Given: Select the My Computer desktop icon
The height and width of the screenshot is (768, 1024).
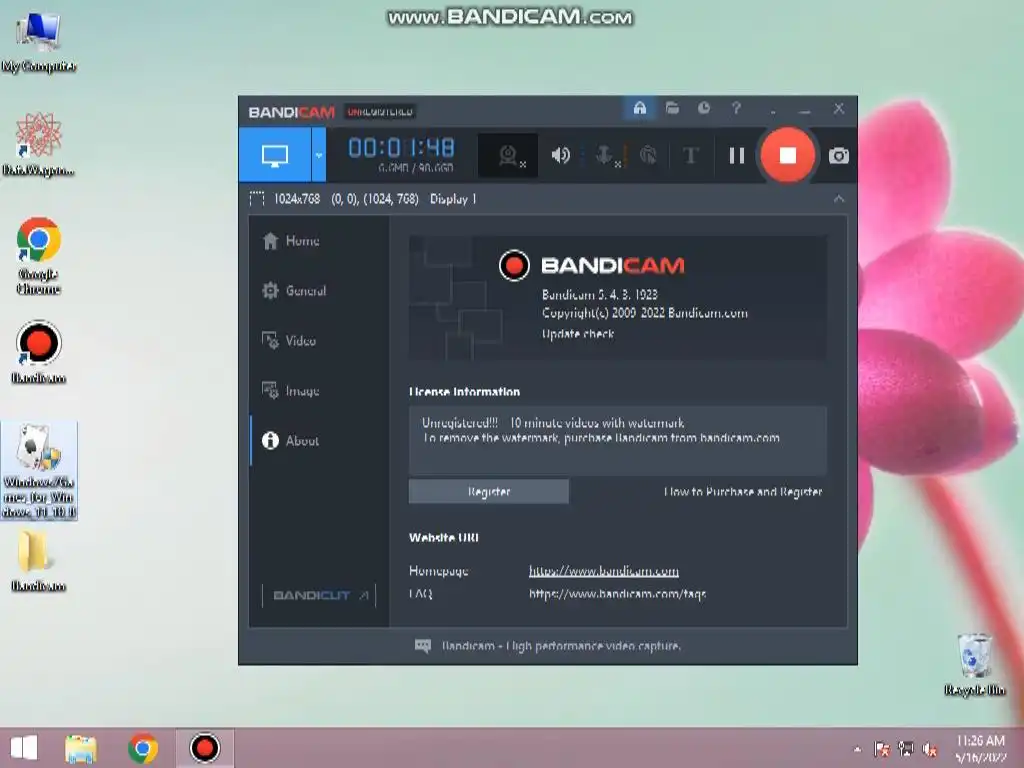Looking at the screenshot, I should [x=39, y=42].
